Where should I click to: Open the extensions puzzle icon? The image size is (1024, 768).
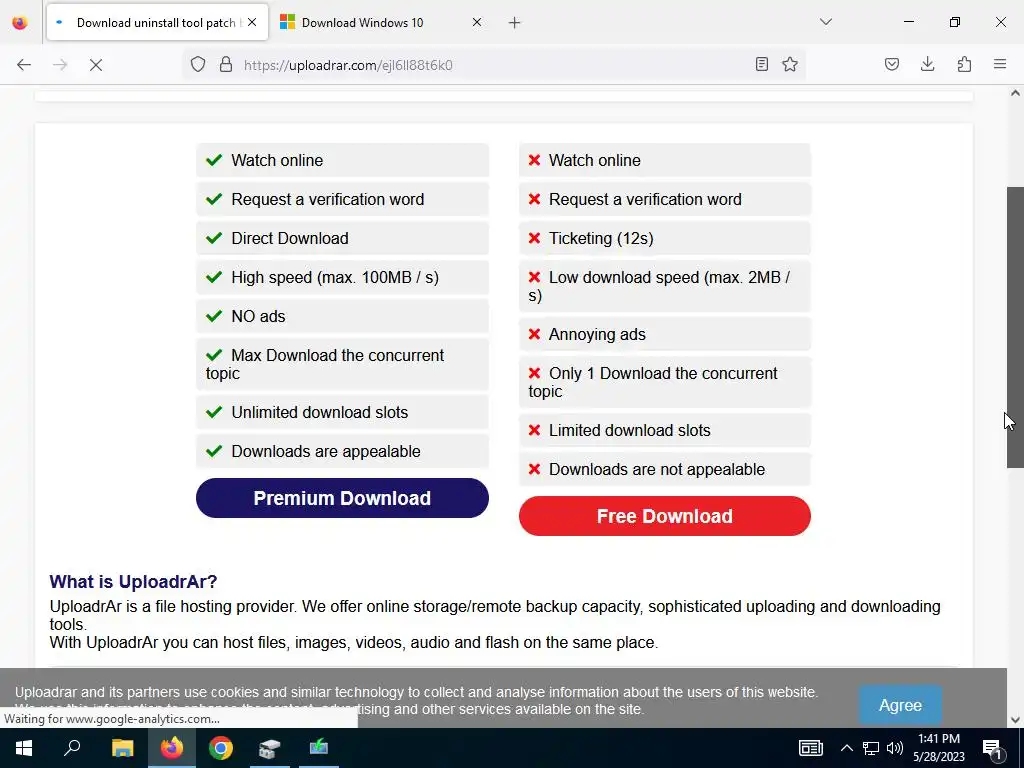(964, 64)
